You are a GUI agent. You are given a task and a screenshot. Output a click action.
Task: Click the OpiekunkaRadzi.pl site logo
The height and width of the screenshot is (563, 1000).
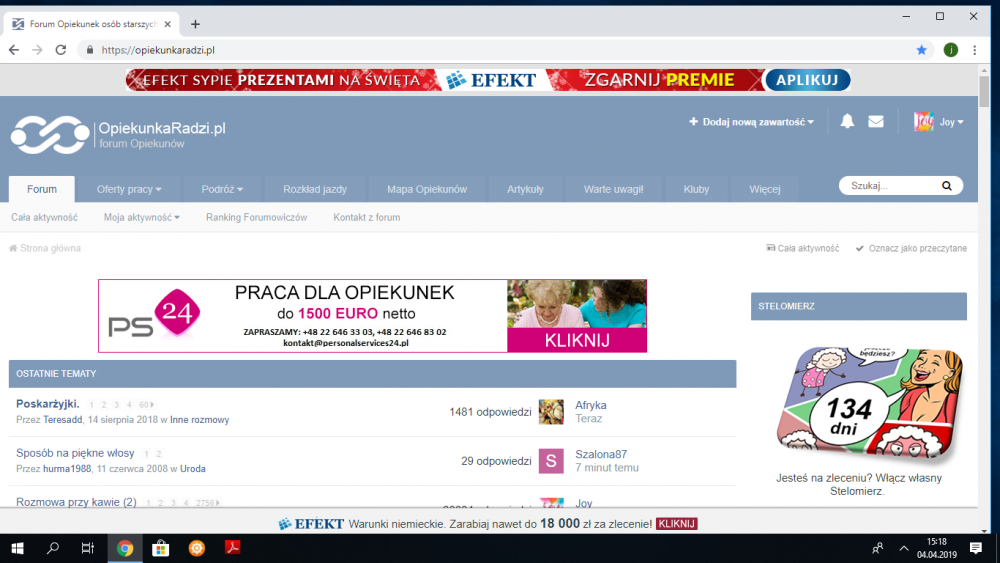118,135
